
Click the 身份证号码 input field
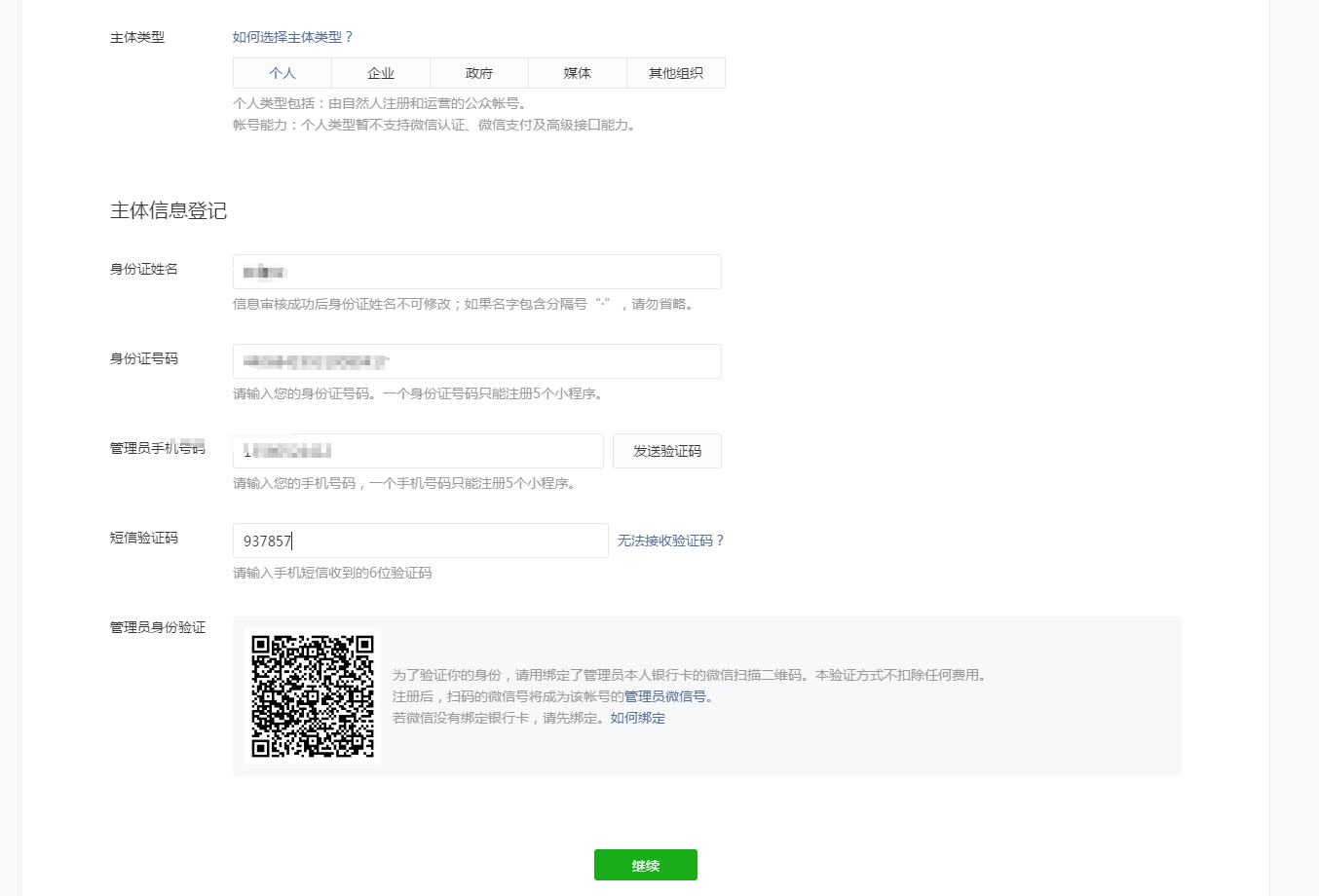pos(477,361)
